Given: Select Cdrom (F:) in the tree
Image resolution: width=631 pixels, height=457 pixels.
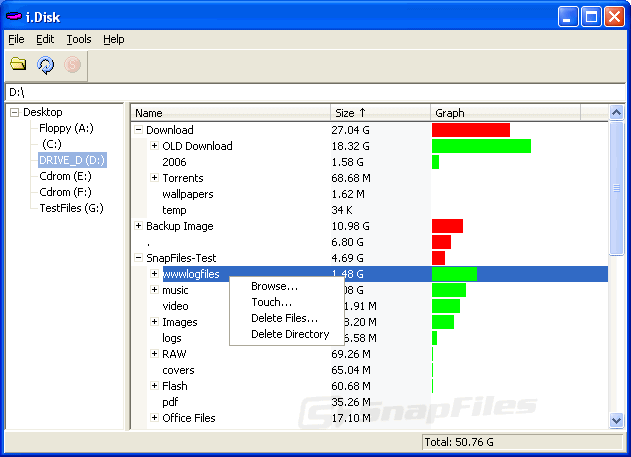Looking at the screenshot, I should coord(65,192).
